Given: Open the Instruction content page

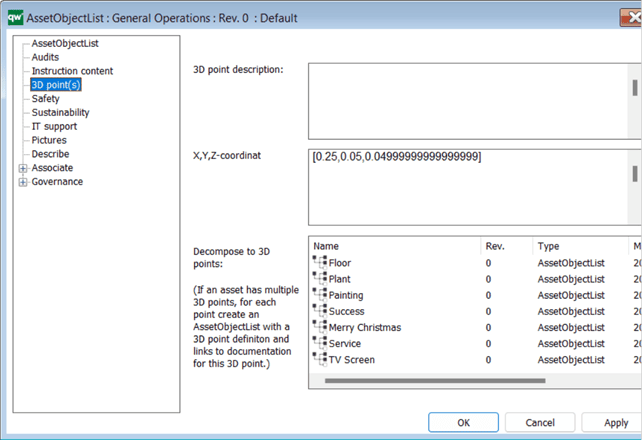Looking at the screenshot, I should coord(72,71).
